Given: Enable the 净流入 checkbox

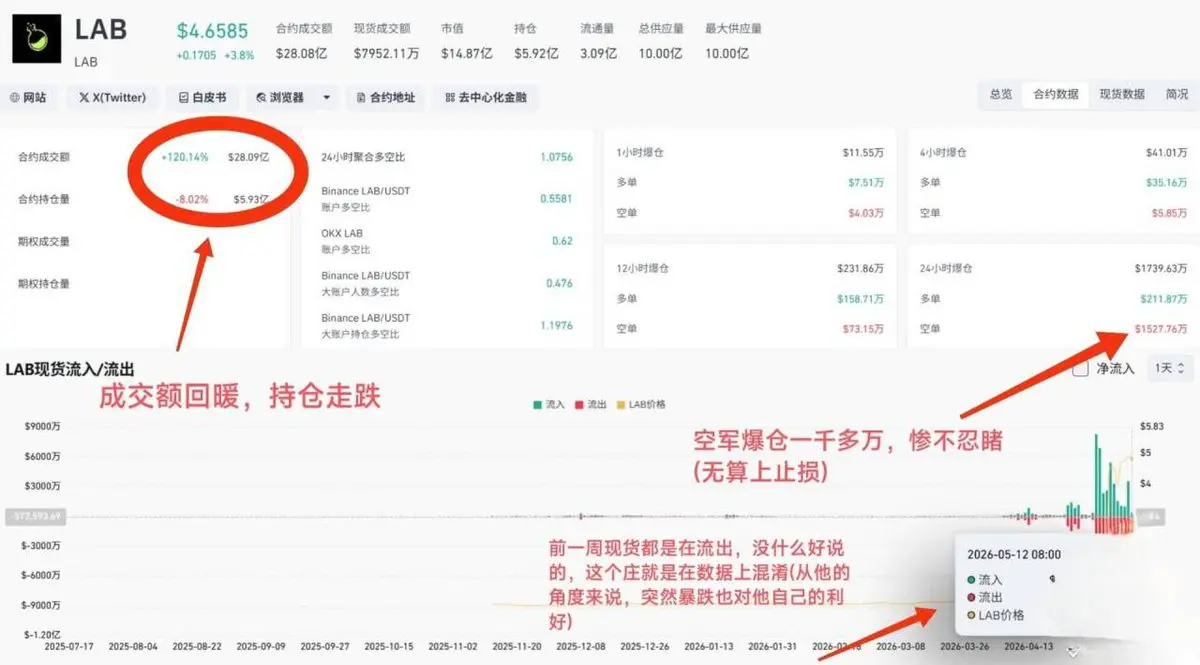Looking at the screenshot, I should [1081, 368].
